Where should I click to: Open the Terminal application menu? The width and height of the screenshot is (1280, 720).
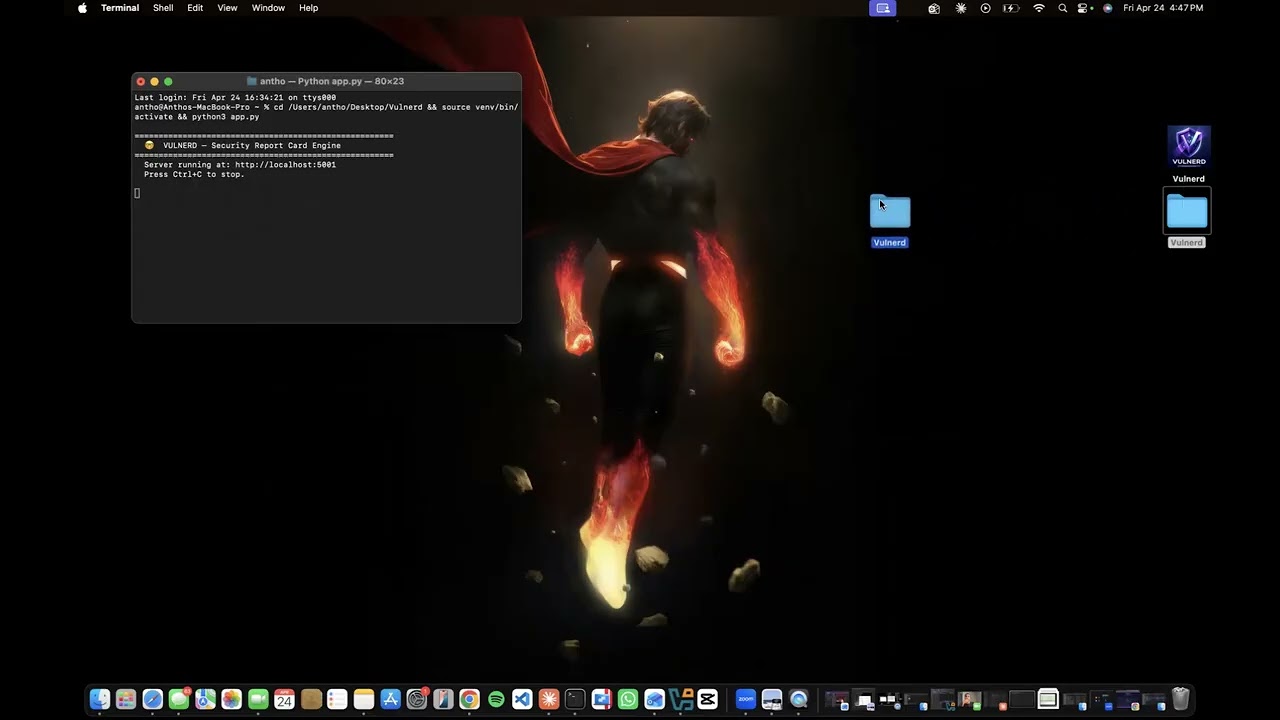(x=120, y=8)
